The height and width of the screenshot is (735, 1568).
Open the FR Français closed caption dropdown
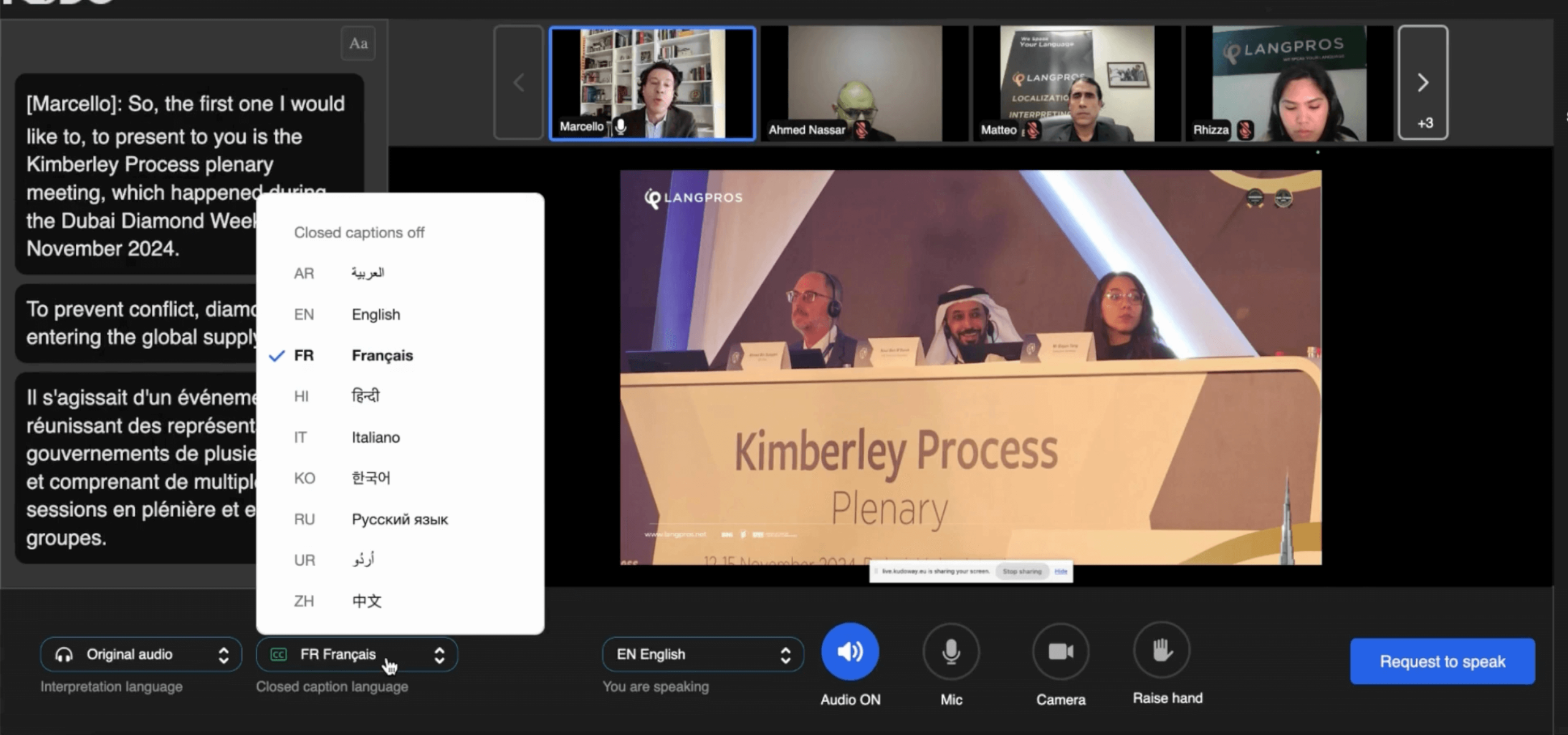click(x=357, y=655)
